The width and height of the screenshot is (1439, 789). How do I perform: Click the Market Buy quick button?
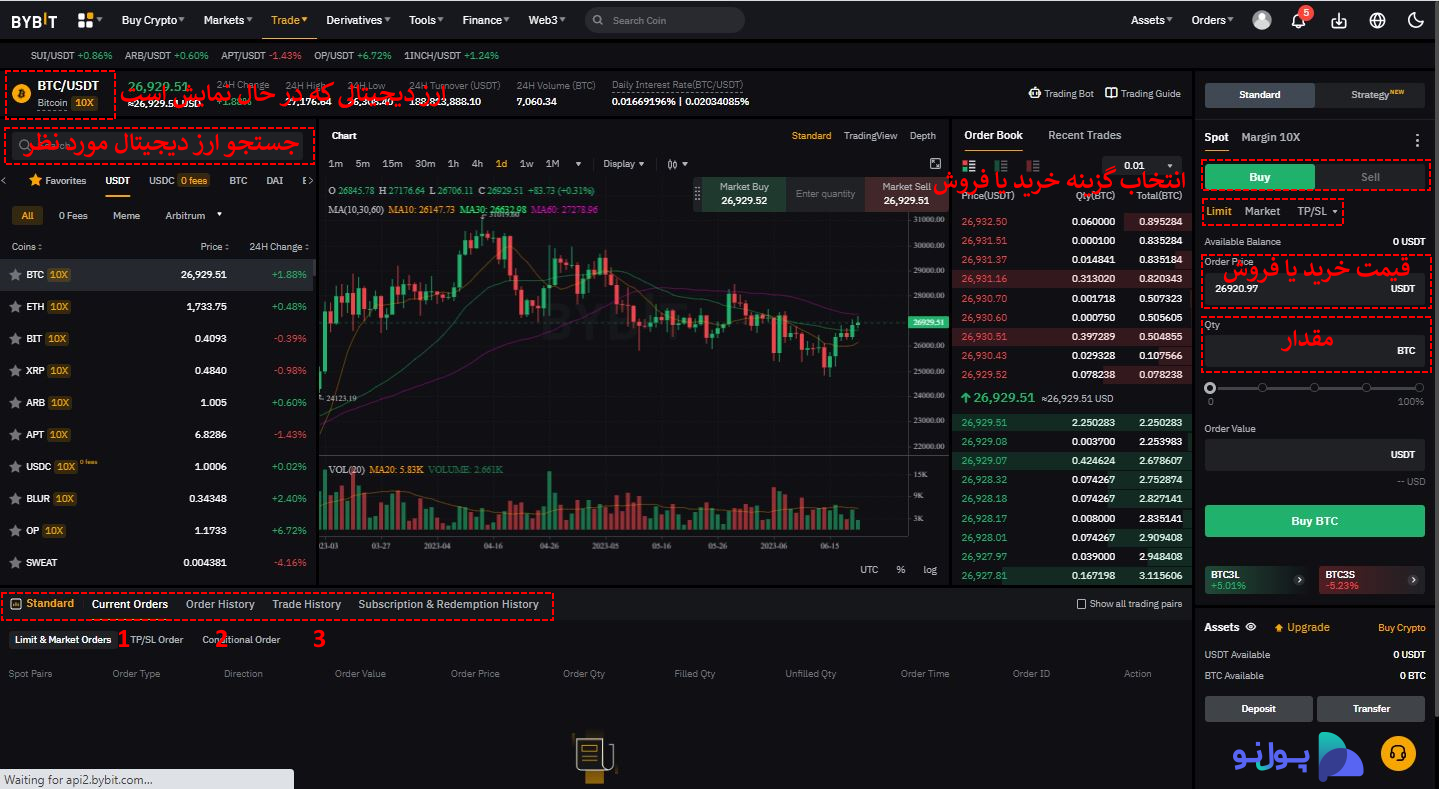(744, 194)
